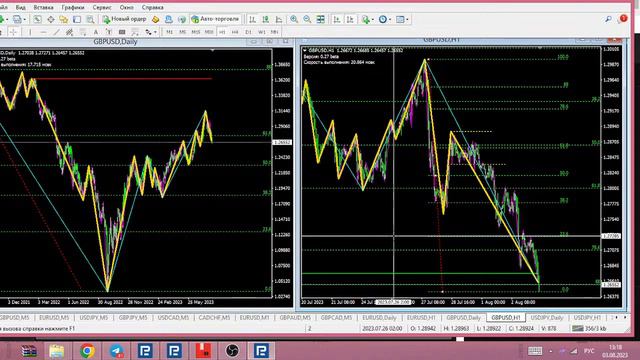Select candlestick chart display icon
This screenshot has width=640, height=360.
coord(266,19)
